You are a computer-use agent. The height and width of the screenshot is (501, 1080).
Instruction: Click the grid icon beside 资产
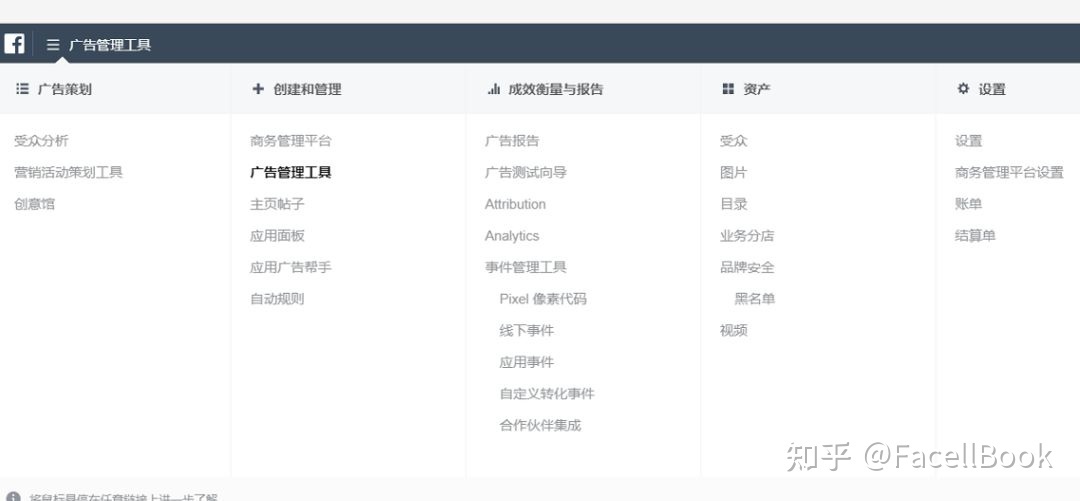pos(728,89)
